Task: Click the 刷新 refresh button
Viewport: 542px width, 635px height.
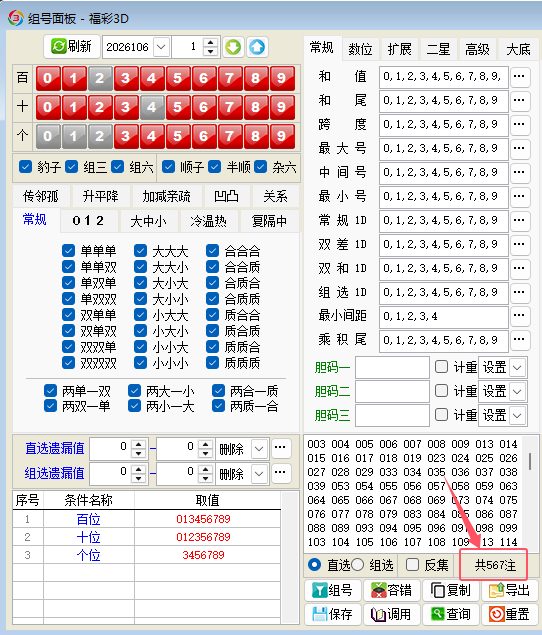Action: tap(72, 47)
